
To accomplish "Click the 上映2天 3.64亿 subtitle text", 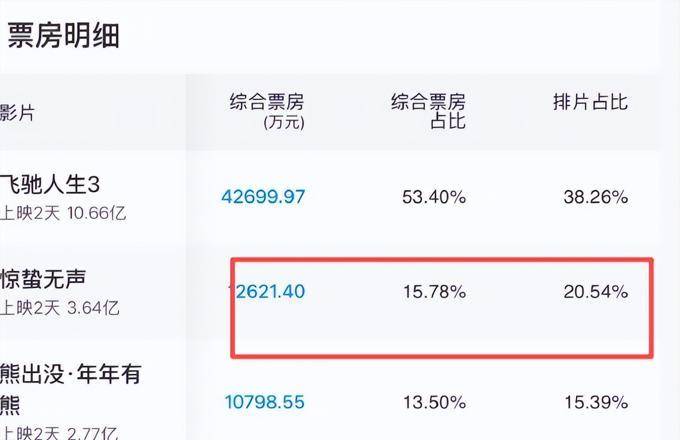I will pyautogui.click(x=59, y=308).
